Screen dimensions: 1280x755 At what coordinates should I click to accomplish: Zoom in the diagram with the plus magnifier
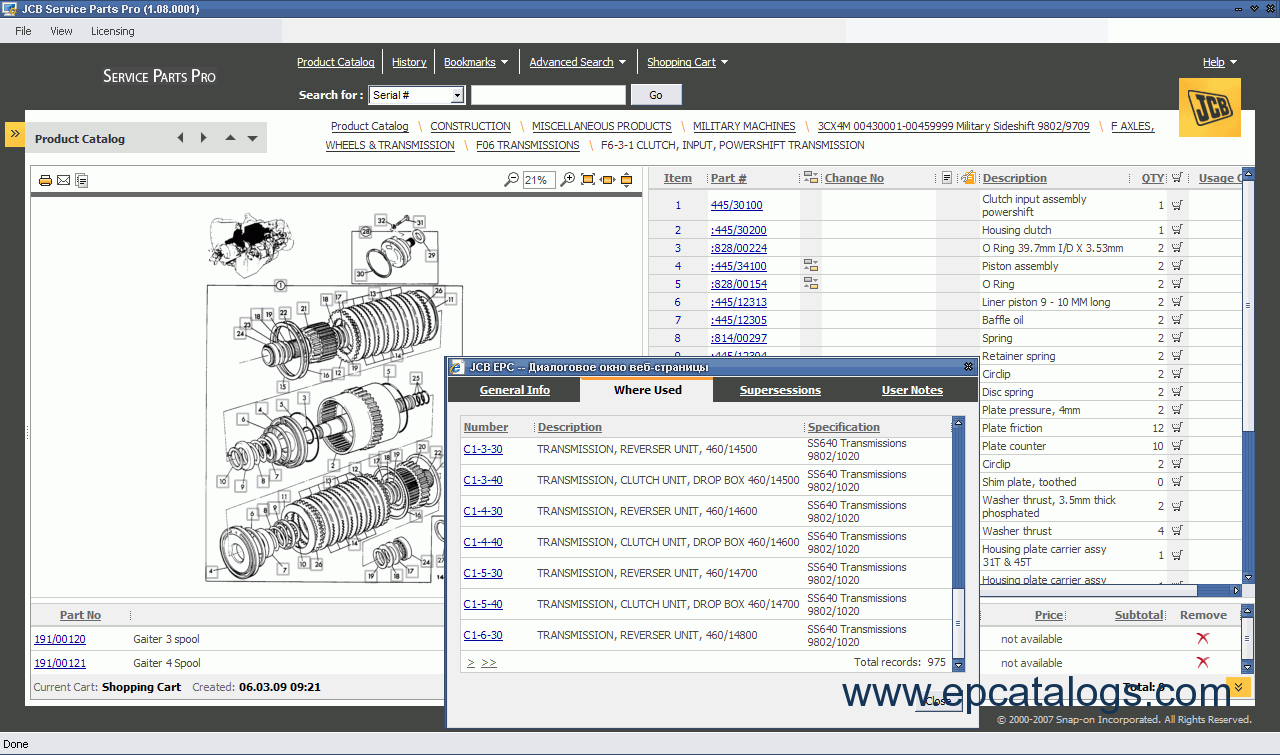coord(567,180)
